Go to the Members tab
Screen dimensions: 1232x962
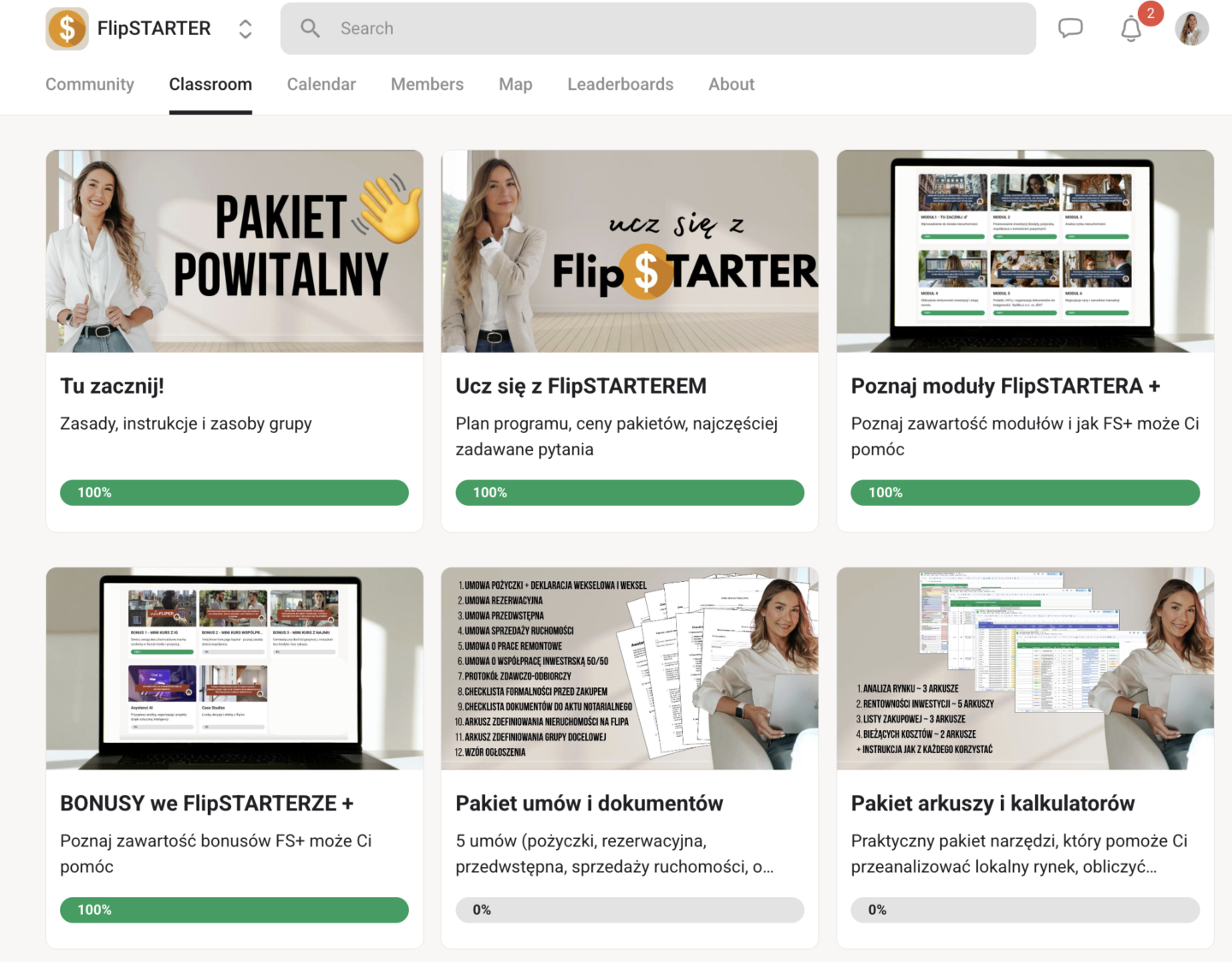tap(427, 84)
